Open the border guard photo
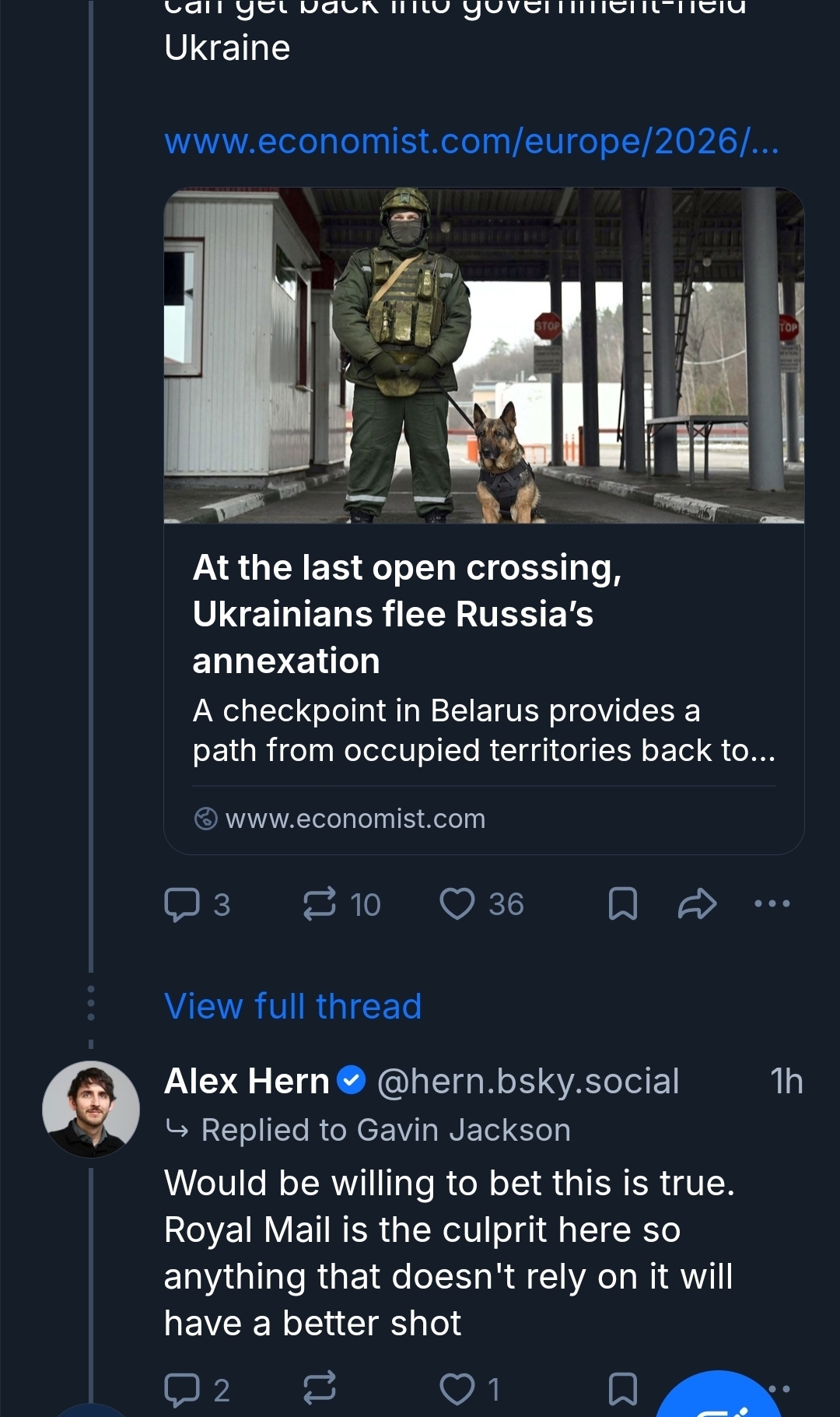The image size is (840, 1417). coord(484,356)
